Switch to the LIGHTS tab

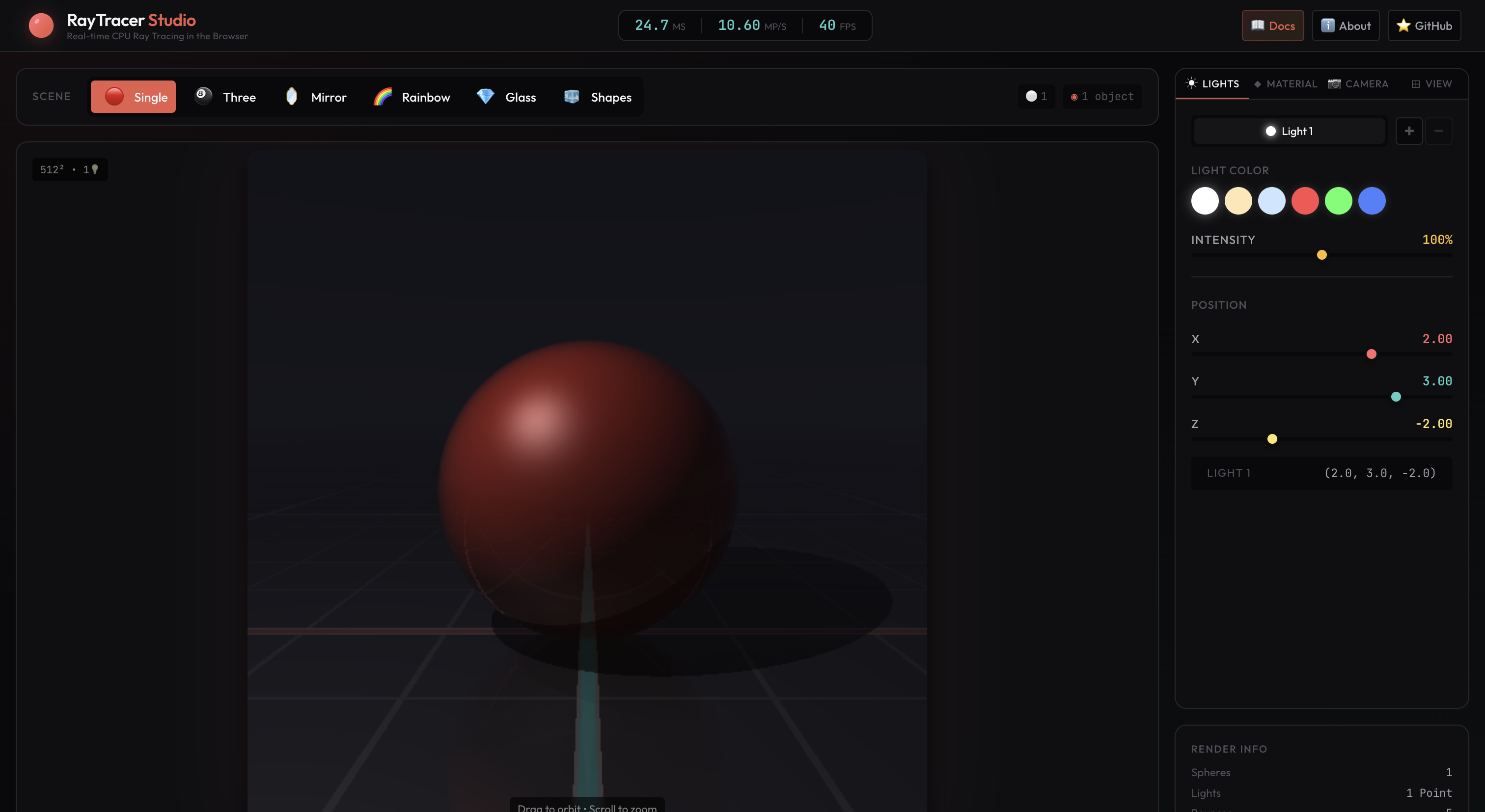tap(1212, 84)
